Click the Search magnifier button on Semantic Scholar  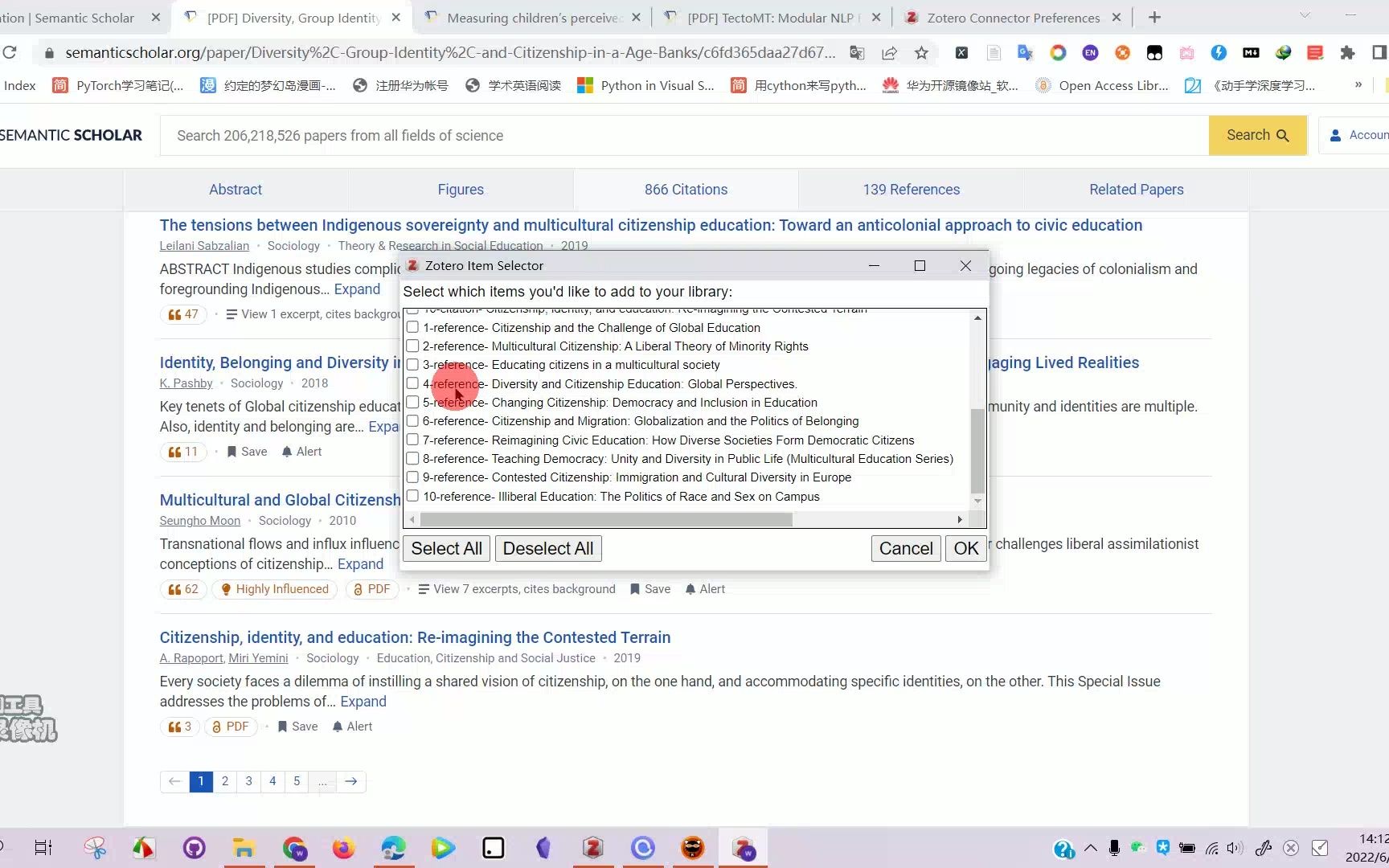[x=1256, y=135]
